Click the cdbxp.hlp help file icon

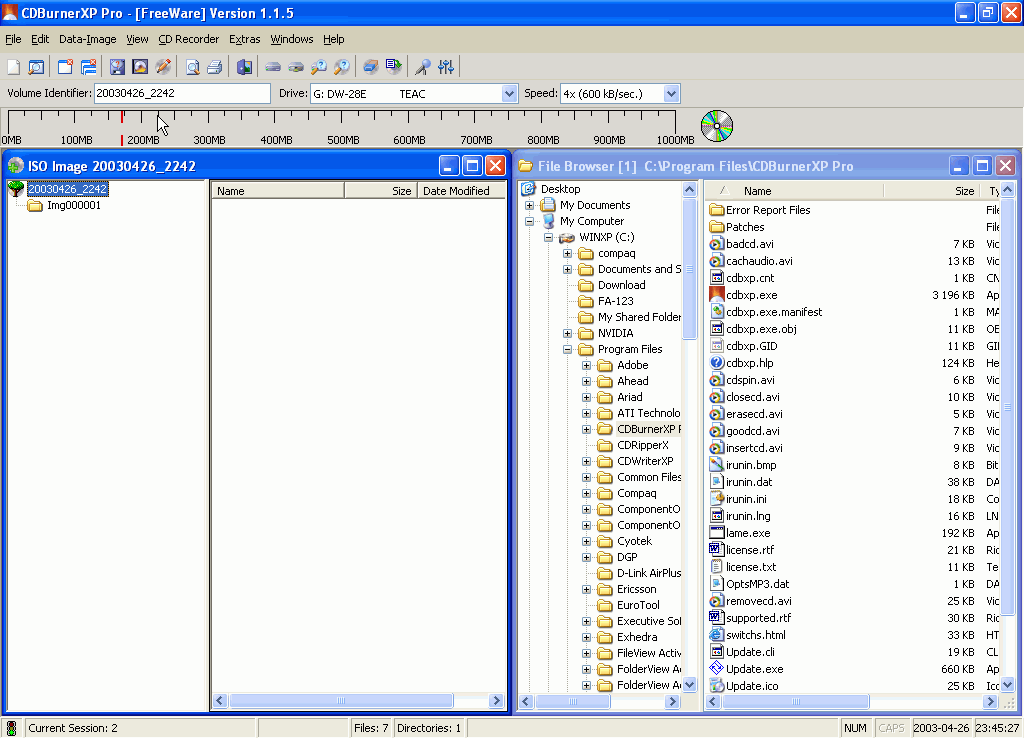[716, 362]
